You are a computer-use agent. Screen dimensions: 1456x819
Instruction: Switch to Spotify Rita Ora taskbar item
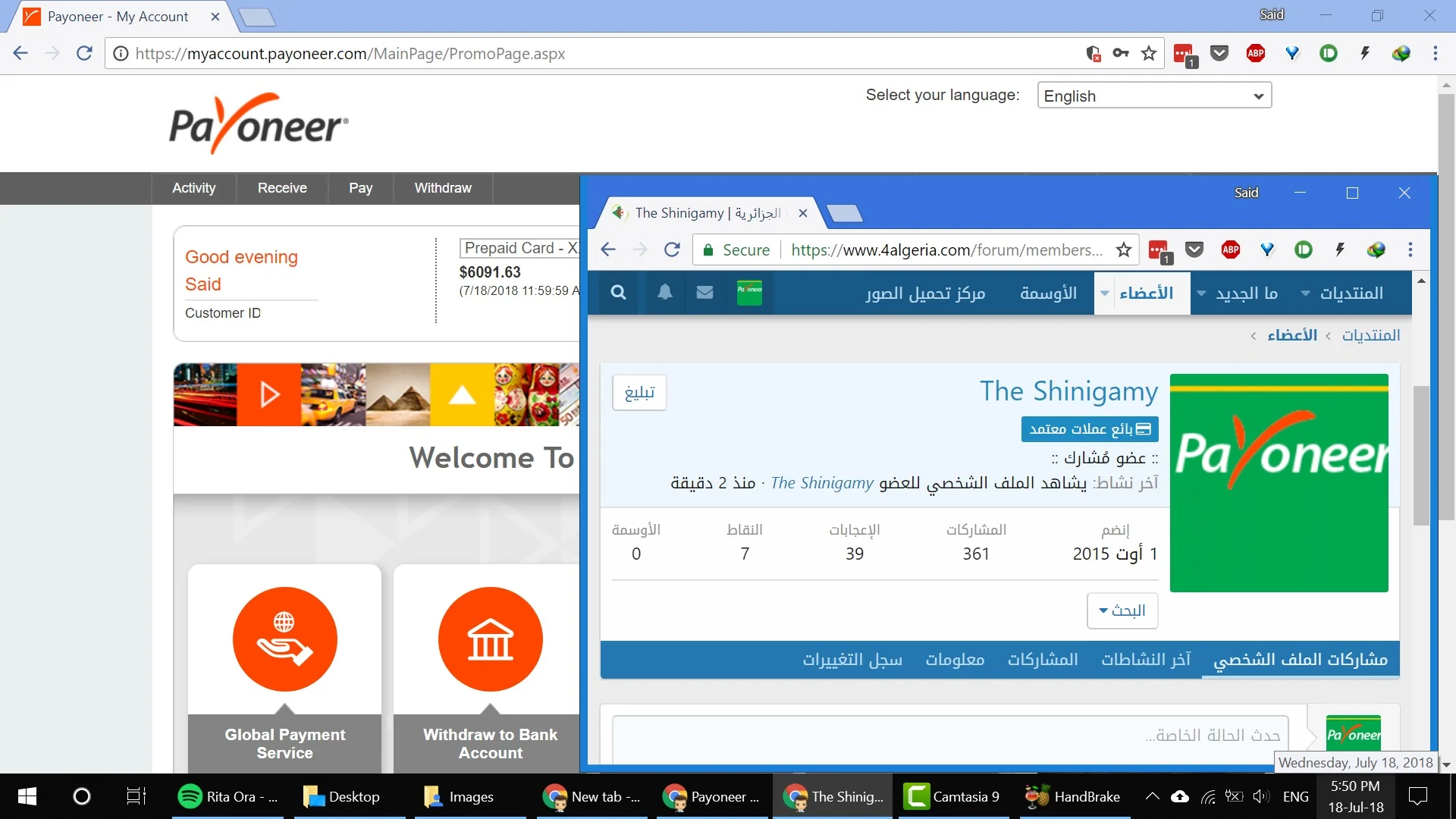227,796
